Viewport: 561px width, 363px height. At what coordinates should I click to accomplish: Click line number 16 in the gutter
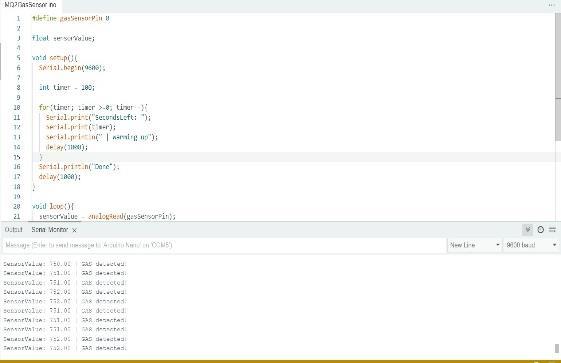tap(17, 167)
